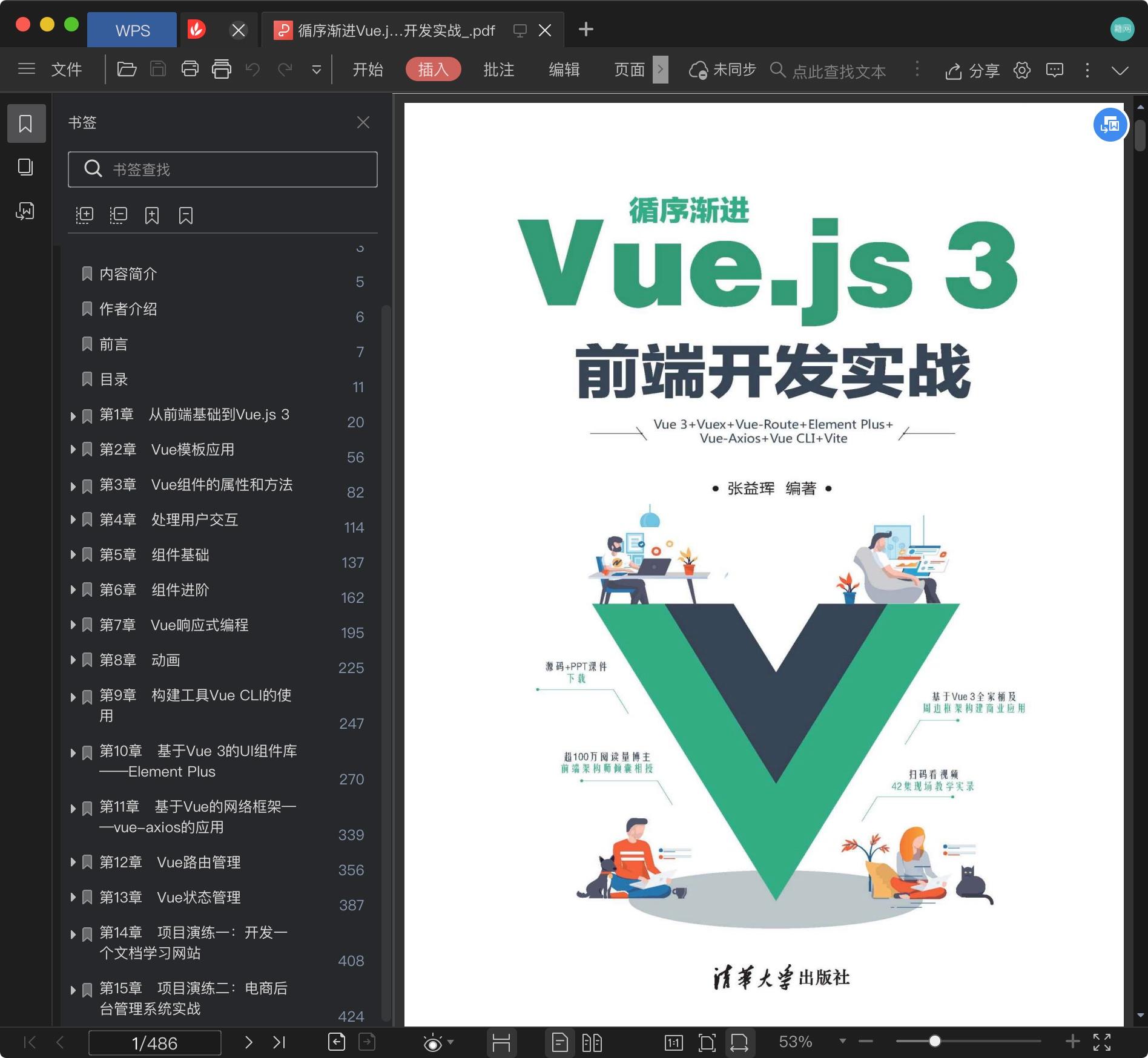This screenshot has width=1148, height=1058.
Task: Click the print preview icon
Action: point(222,69)
